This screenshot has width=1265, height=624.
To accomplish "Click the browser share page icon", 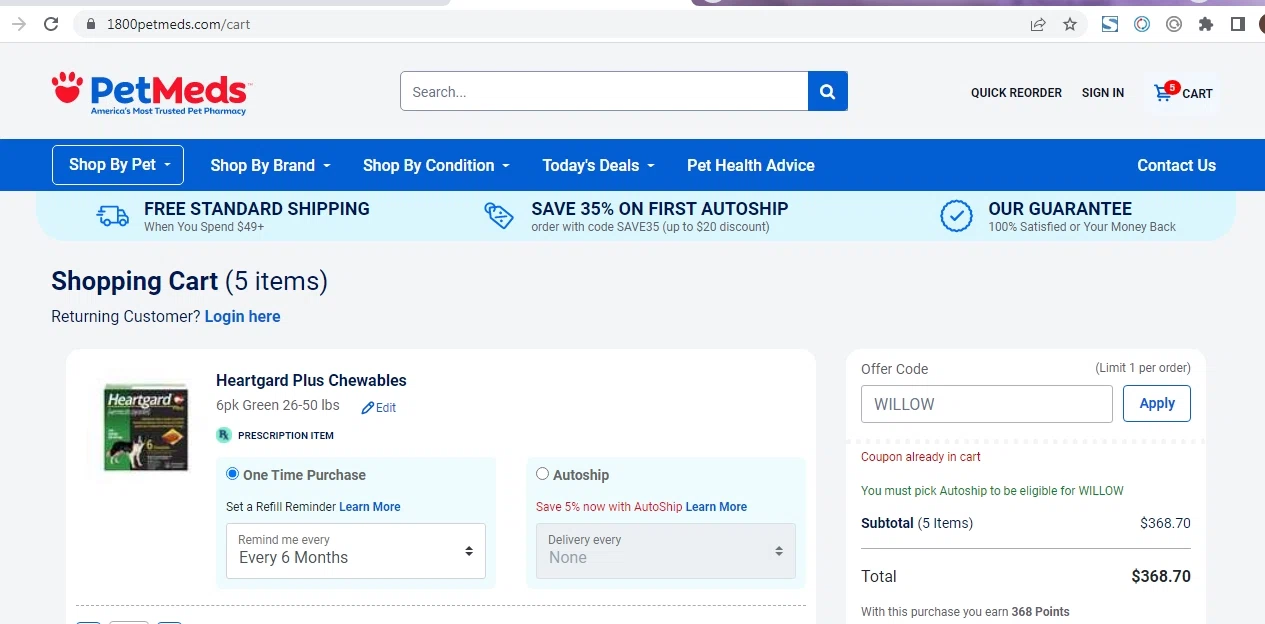I will point(1038,24).
